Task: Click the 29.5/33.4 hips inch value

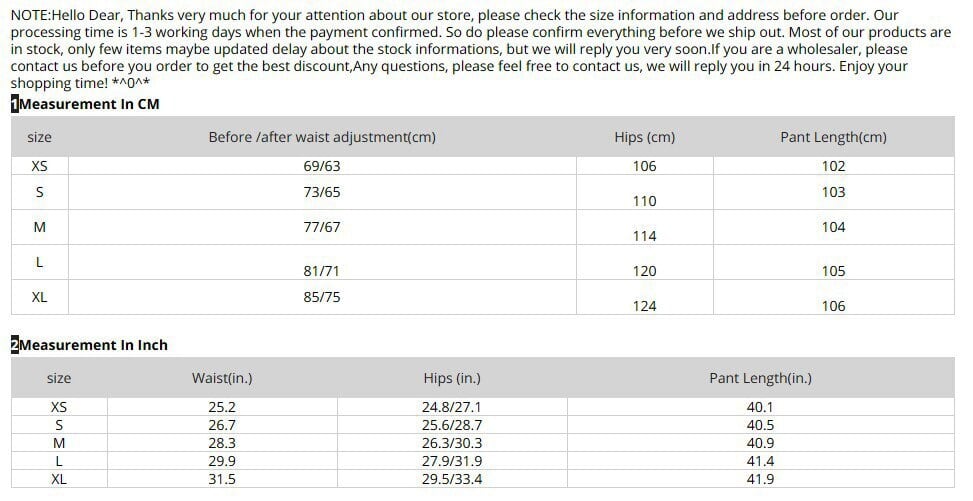Action: [x=452, y=479]
